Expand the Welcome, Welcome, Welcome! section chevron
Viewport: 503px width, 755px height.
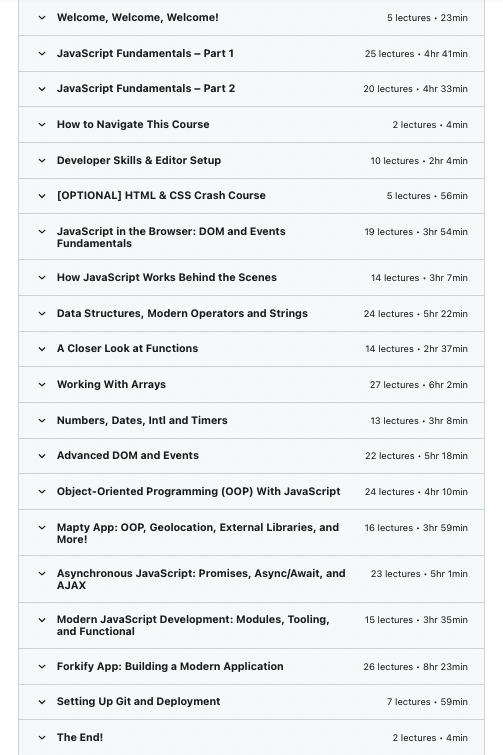pyautogui.click(x=42, y=18)
